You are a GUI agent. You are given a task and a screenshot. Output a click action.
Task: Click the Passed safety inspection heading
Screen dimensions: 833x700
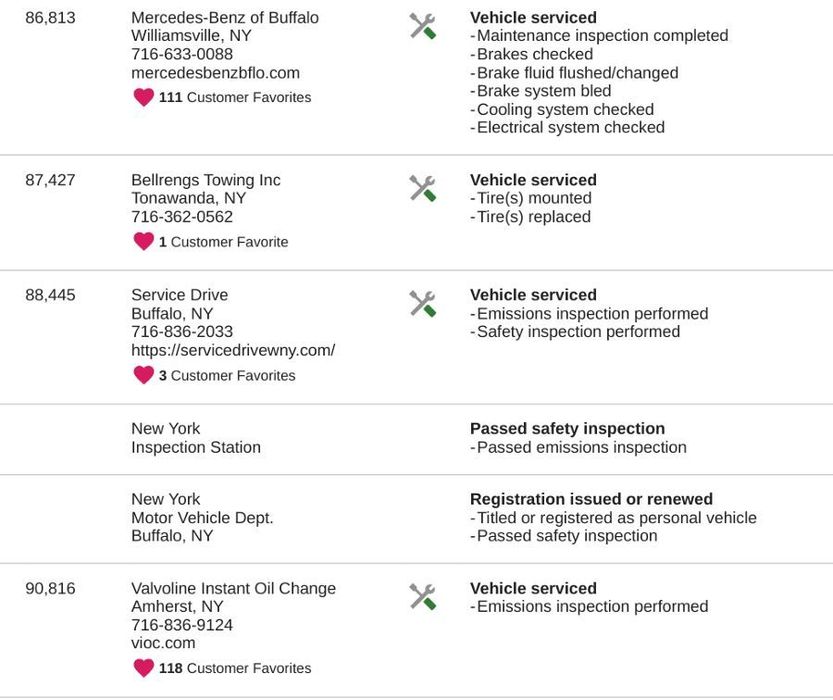tap(567, 428)
